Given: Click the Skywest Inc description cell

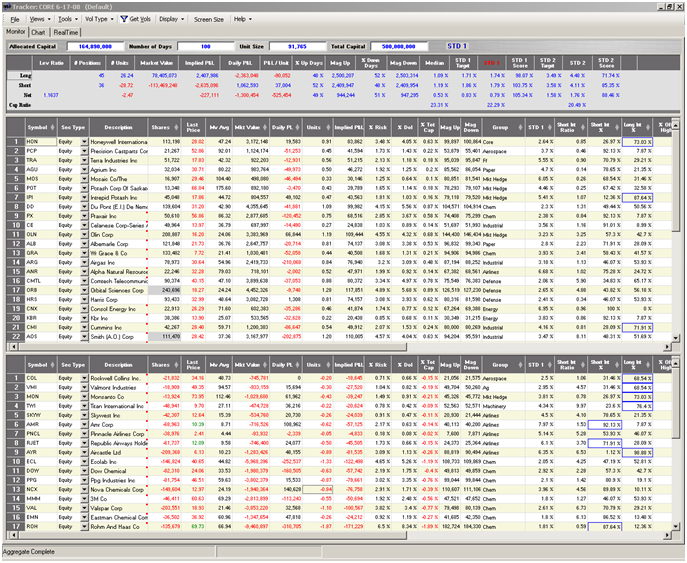Looking at the screenshot, I should [x=119, y=415].
